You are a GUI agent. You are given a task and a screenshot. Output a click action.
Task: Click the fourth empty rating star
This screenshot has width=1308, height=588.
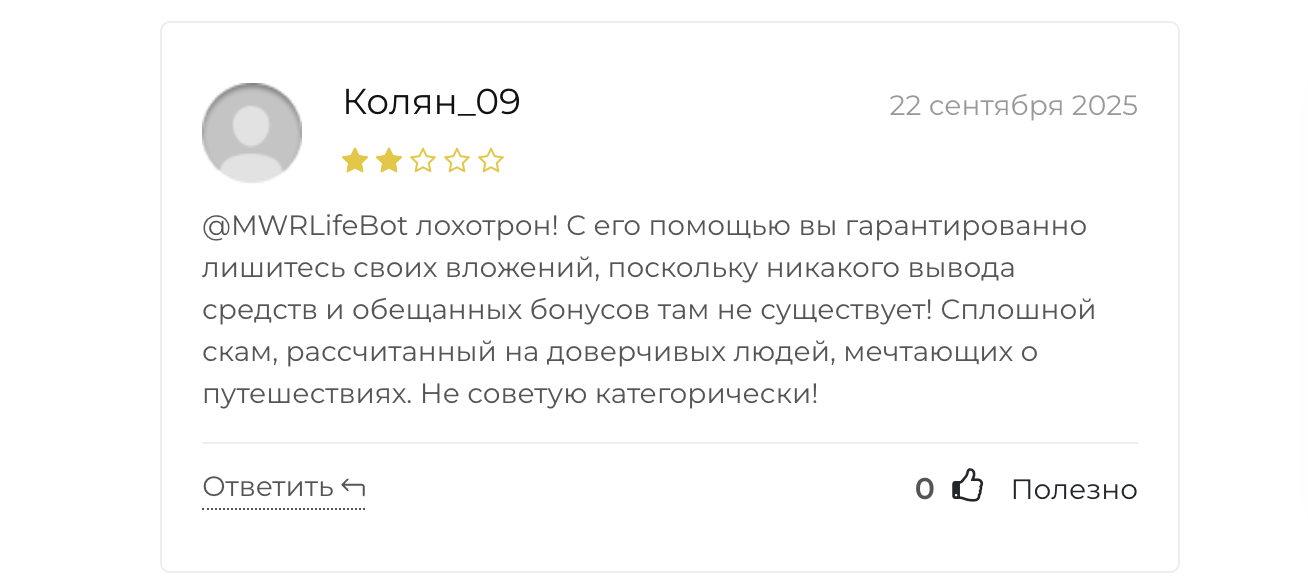pyautogui.click(x=457, y=161)
